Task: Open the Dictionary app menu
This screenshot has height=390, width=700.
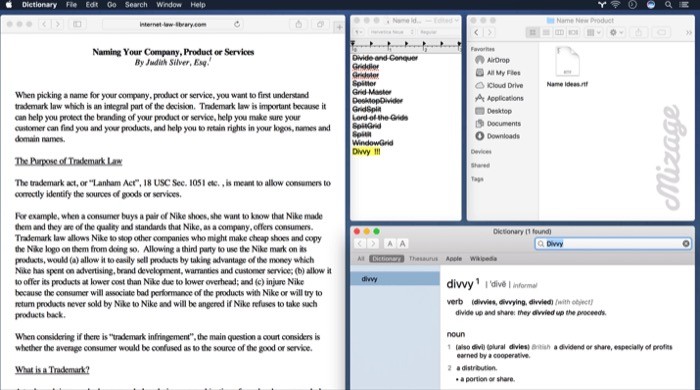Action: point(39,4)
